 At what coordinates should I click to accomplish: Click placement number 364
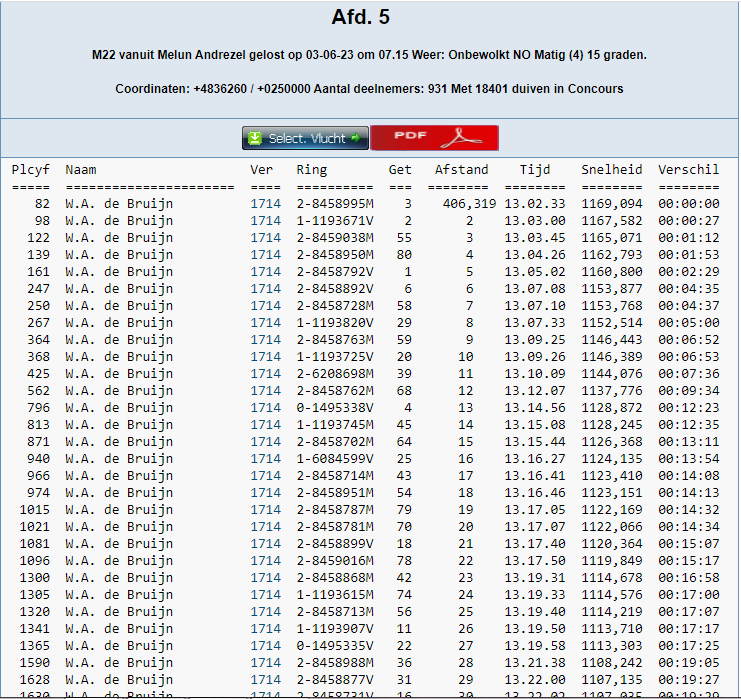pyautogui.click(x=38, y=340)
